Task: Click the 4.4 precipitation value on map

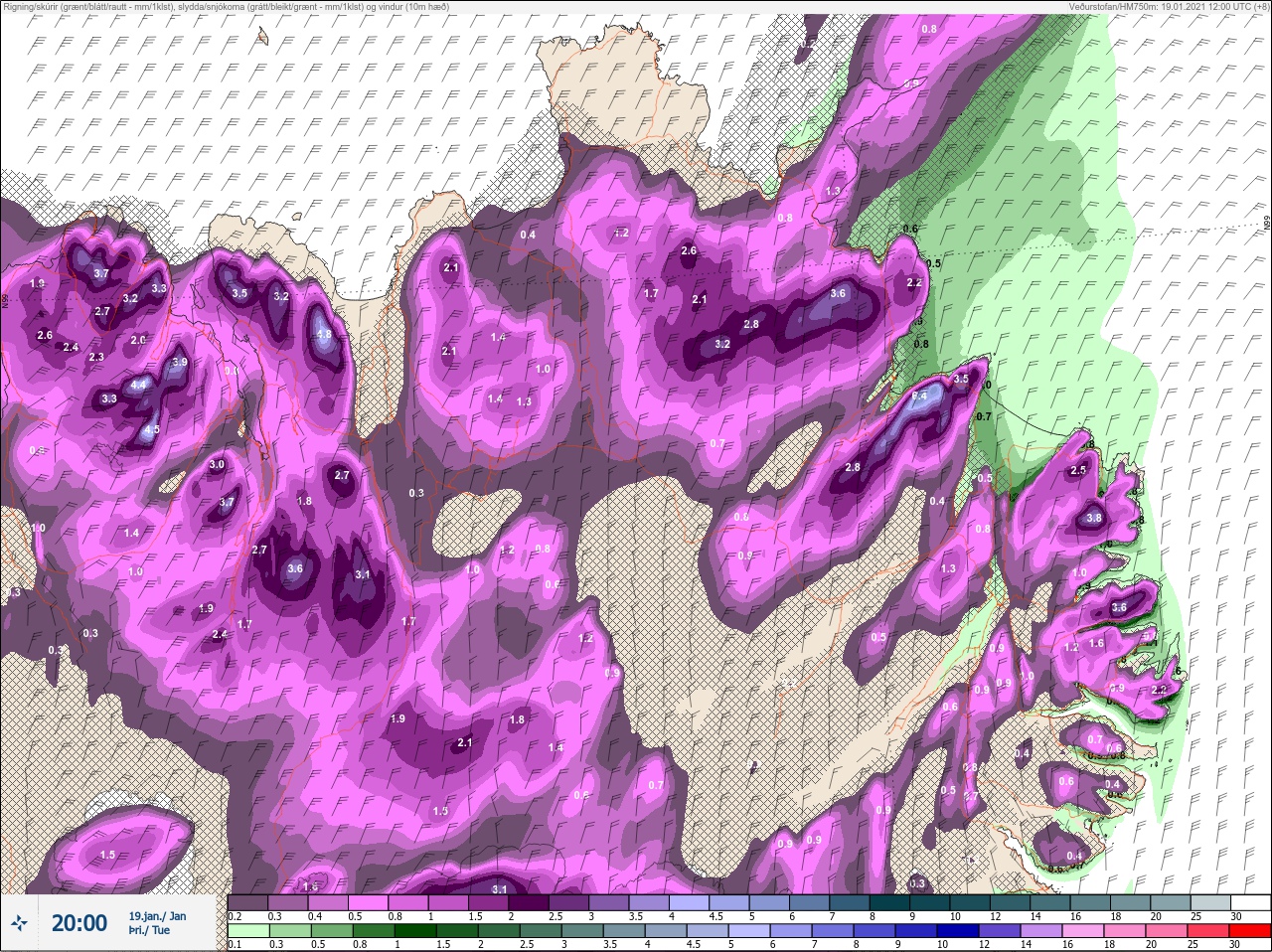Action: [x=138, y=385]
